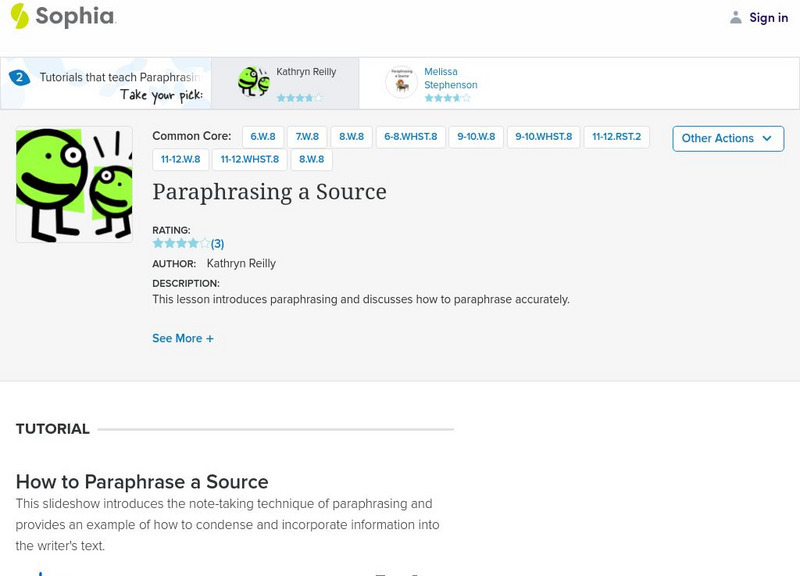Click the Sign in link

click(x=768, y=17)
